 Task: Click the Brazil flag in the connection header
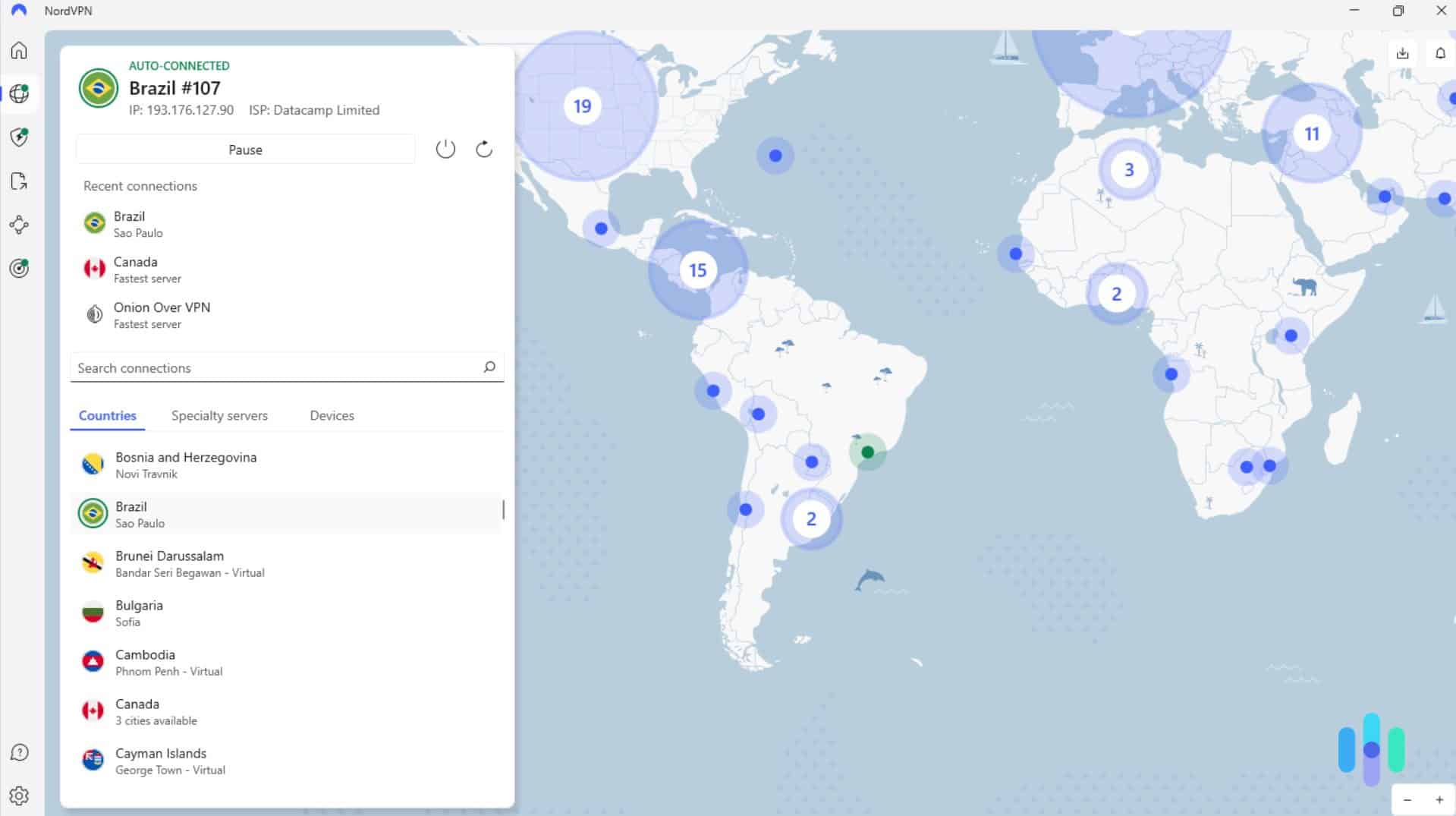click(99, 88)
